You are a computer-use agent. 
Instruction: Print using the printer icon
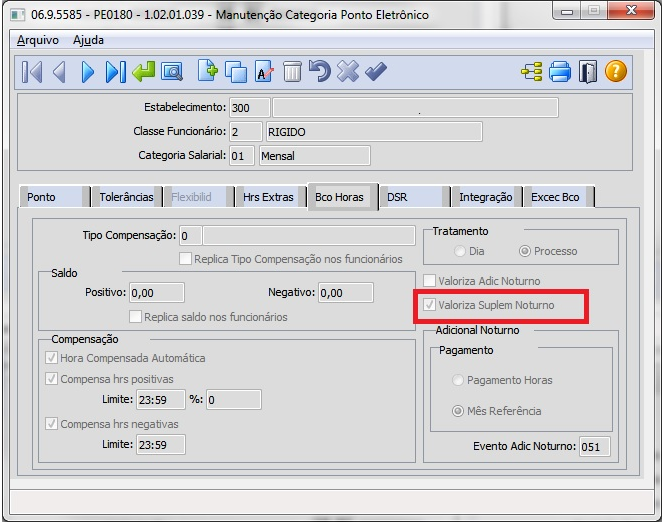(560, 71)
